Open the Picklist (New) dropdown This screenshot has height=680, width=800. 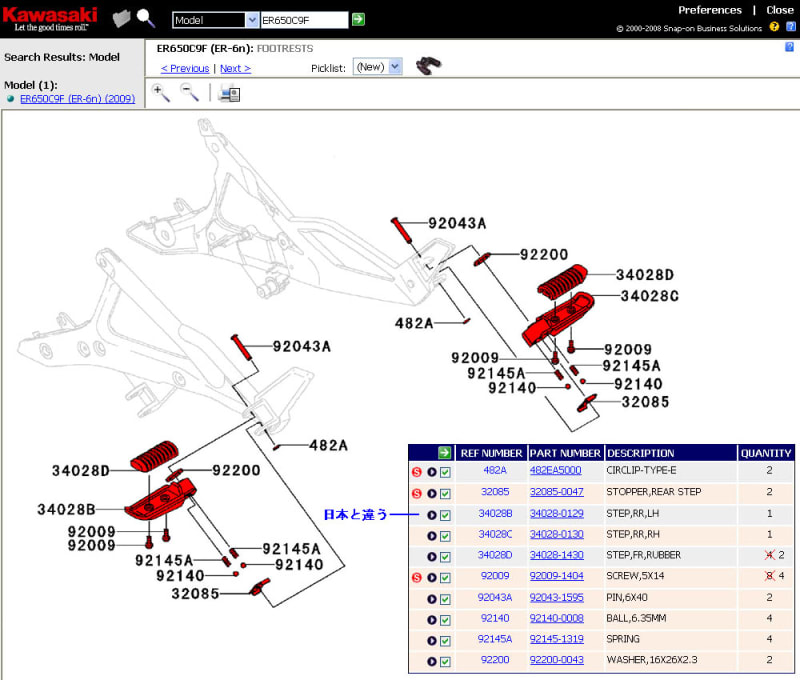(378, 67)
